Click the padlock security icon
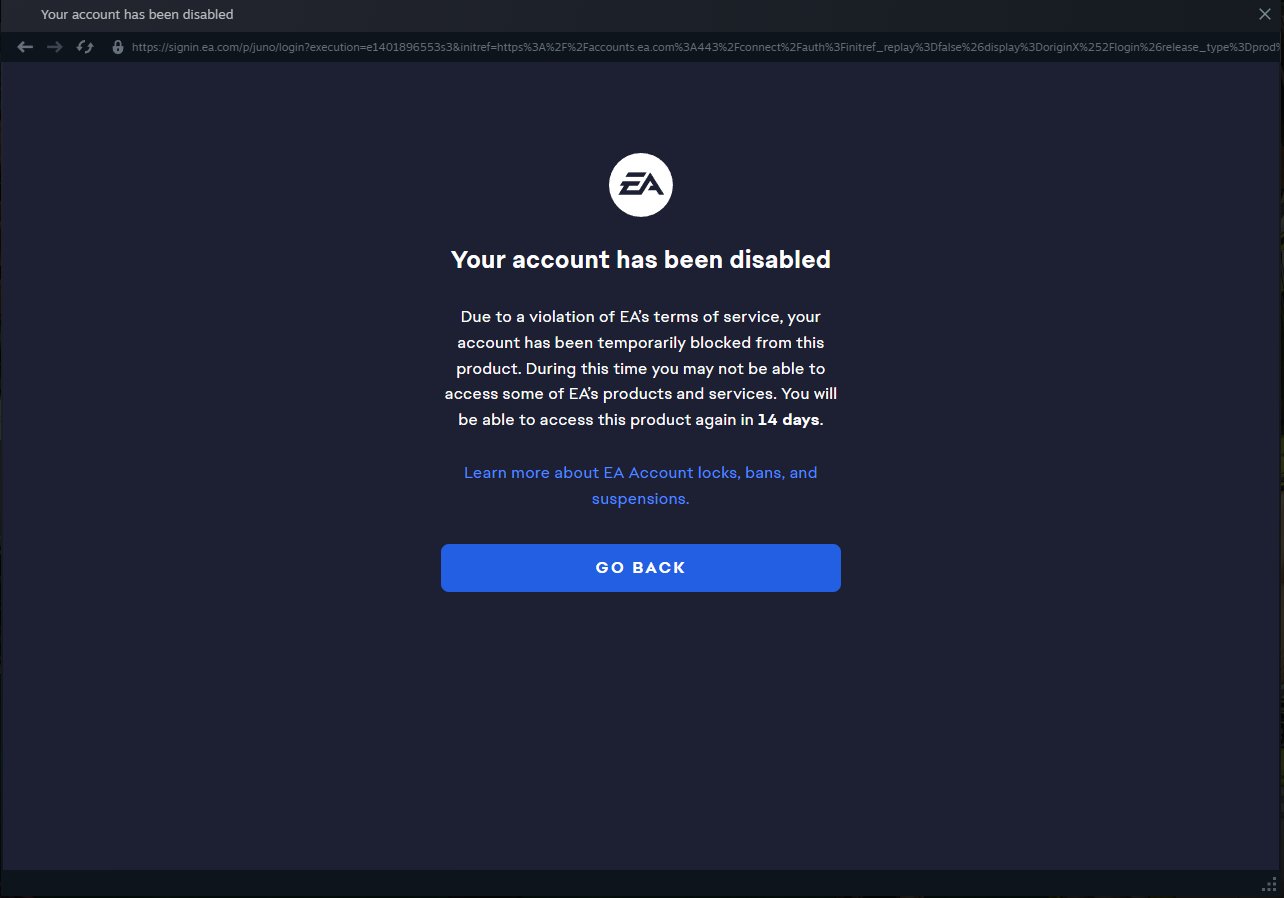1284x898 pixels. (x=118, y=47)
